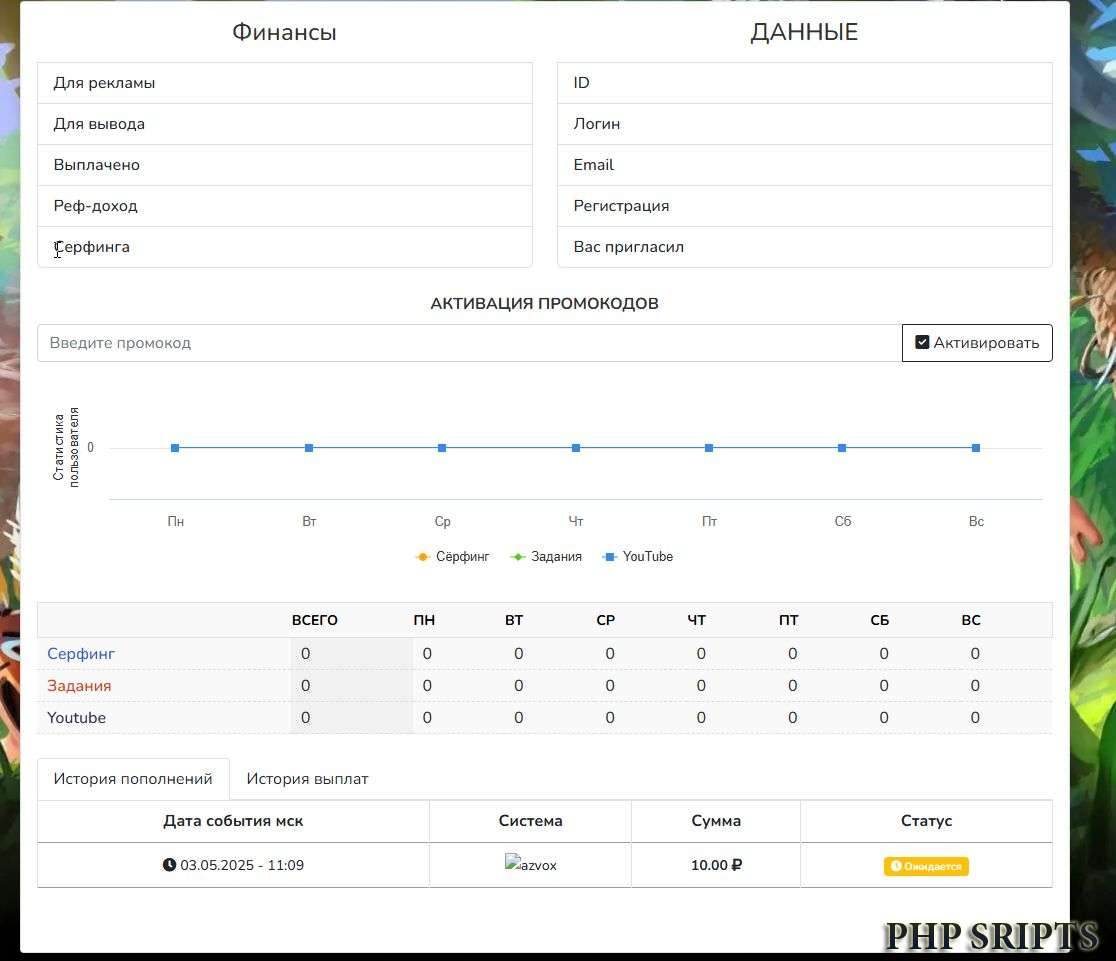1116x961 pixels.
Task: Open the Задания statistics link
Action: coord(79,685)
